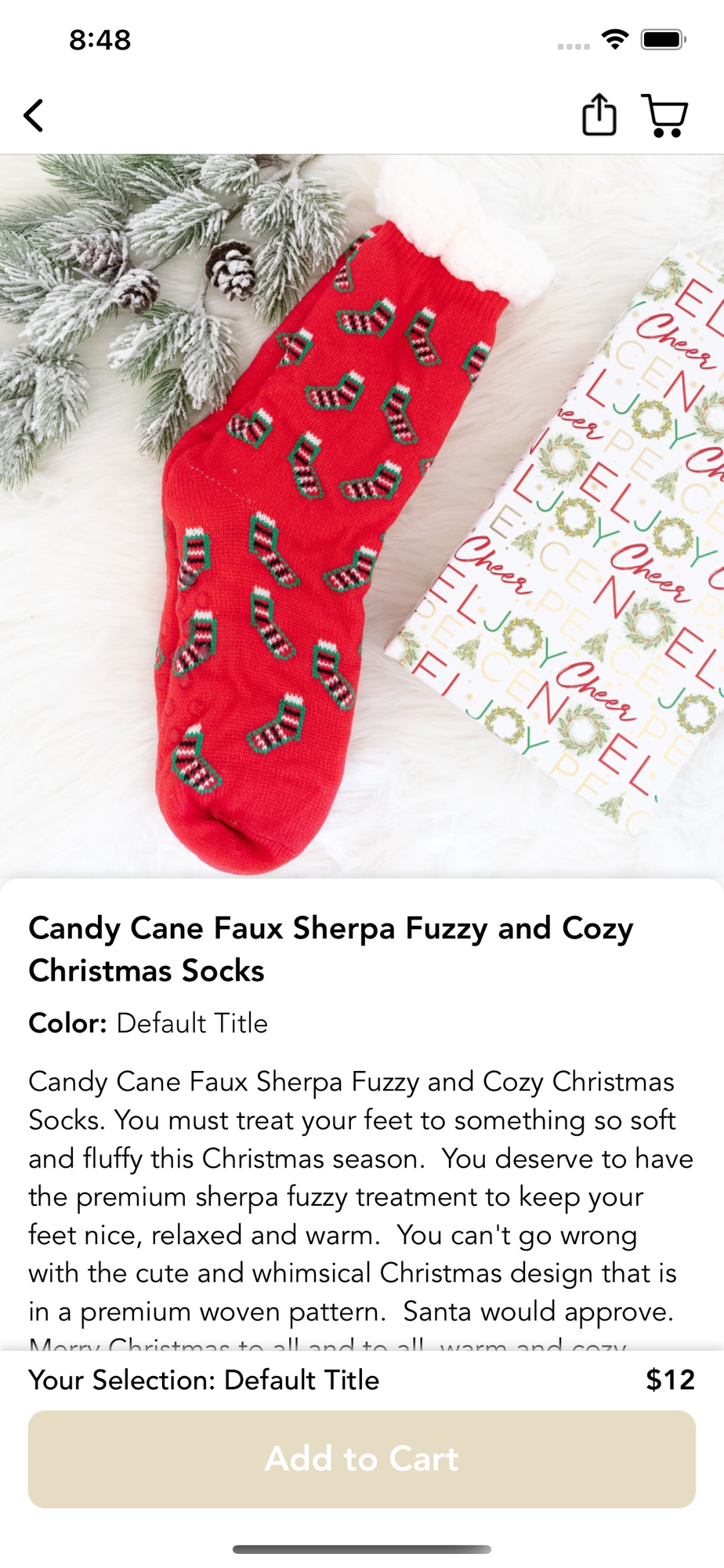Tap the cellular signal dots
This screenshot has height=1568, width=724.
(574, 46)
